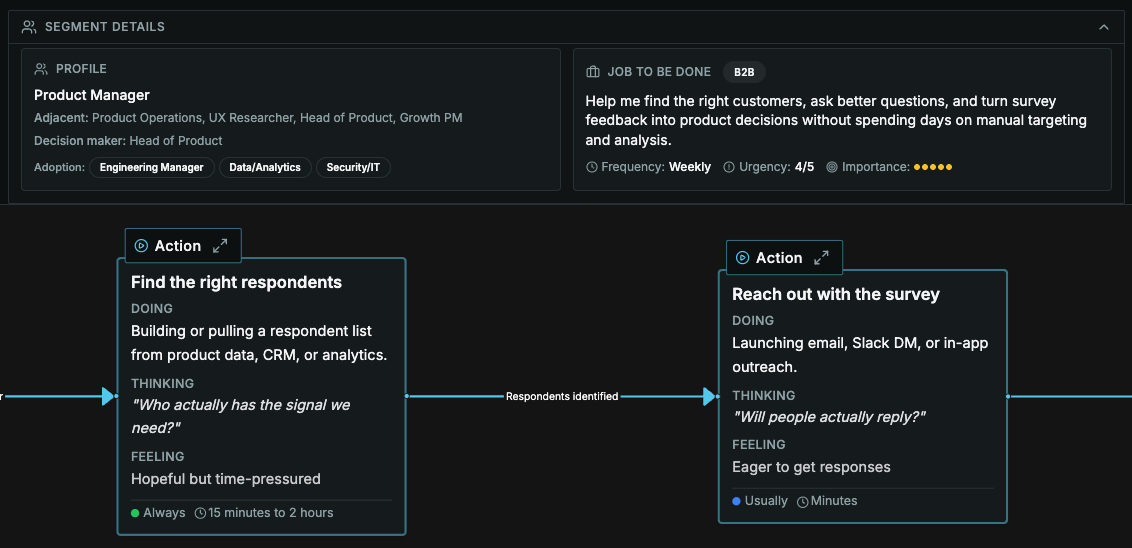
Task: Click the SEGMENT DETAILS header text
Action: pyautogui.click(x=105, y=27)
